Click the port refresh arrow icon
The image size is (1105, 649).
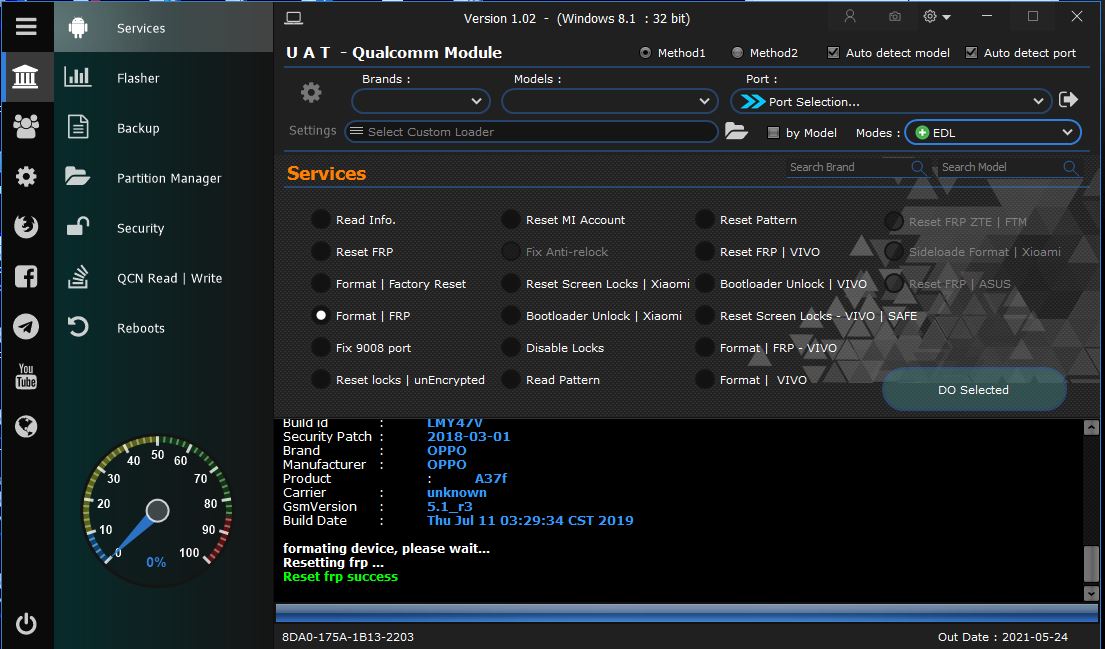click(1068, 100)
